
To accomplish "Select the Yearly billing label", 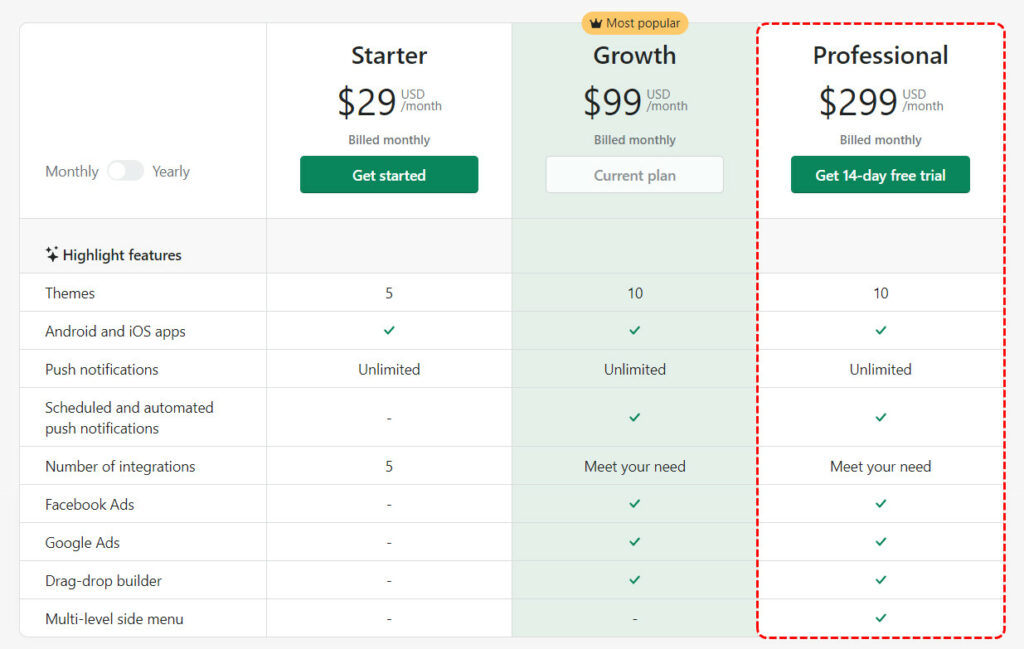I will (x=171, y=172).
